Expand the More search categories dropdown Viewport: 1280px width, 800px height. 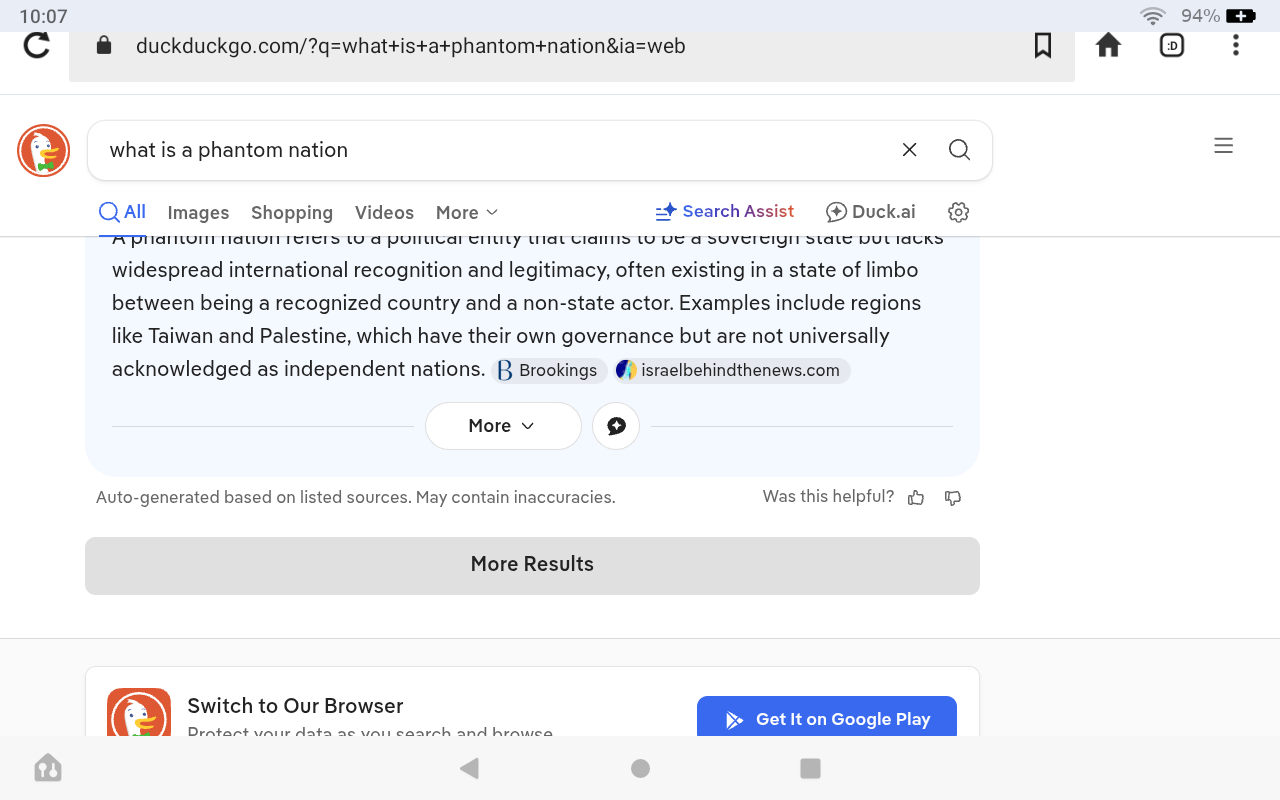coord(466,213)
